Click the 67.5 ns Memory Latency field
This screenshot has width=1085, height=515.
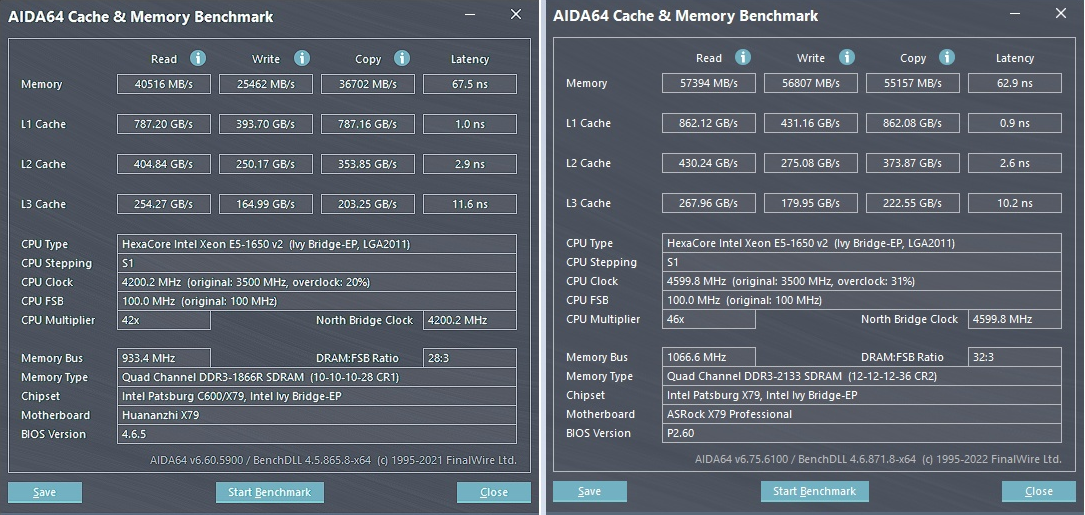click(470, 84)
